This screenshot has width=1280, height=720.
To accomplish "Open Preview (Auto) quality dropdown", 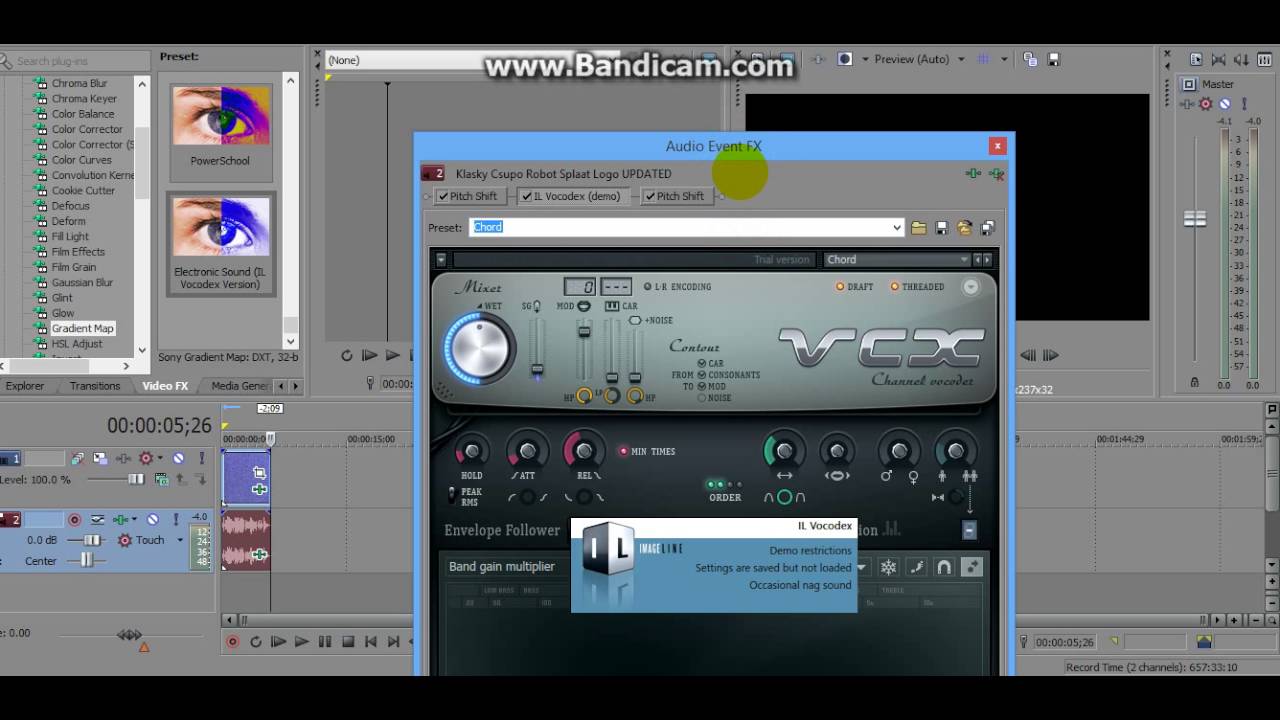I will tap(961, 60).
